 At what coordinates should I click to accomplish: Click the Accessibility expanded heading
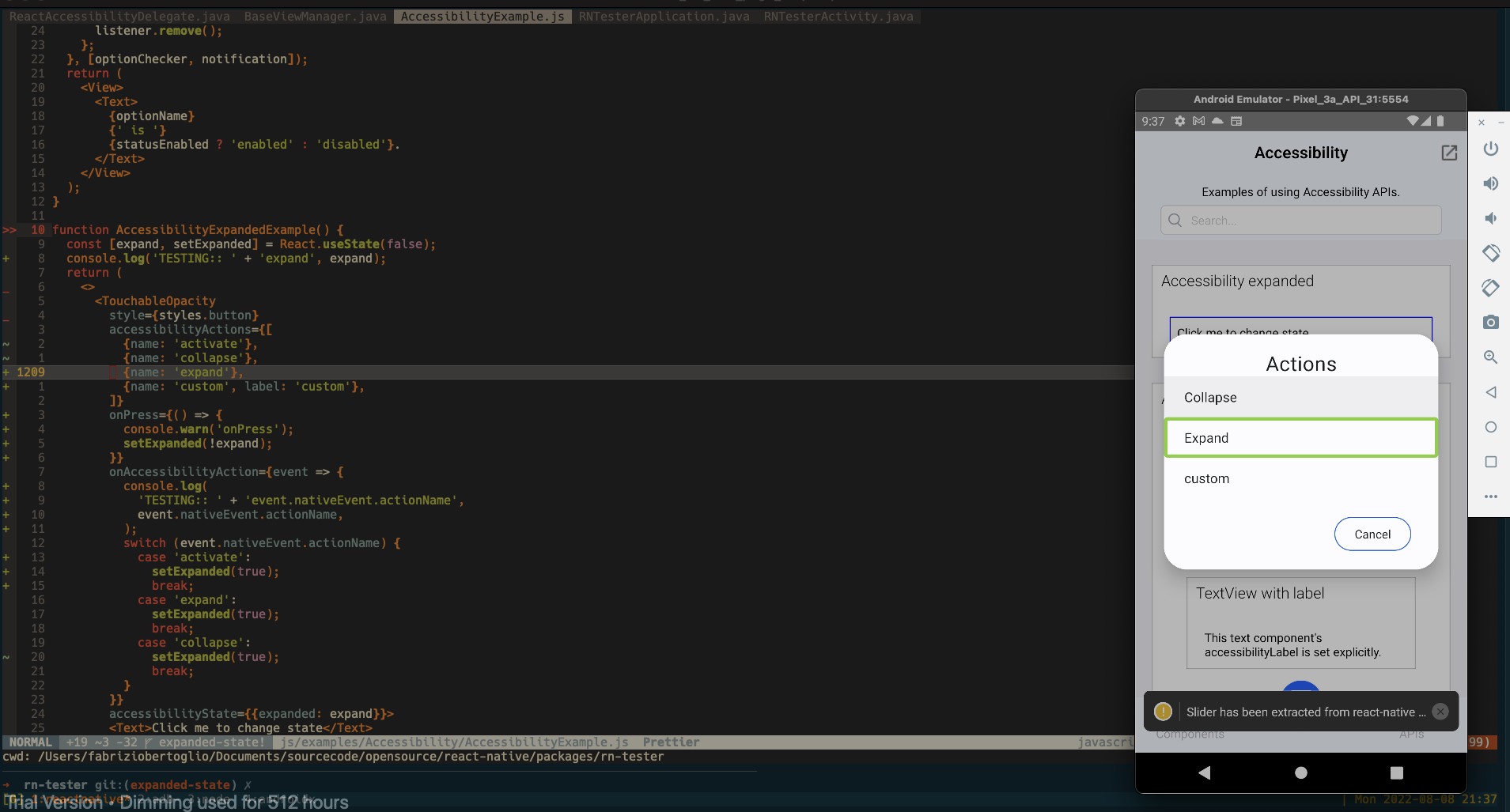(1237, 281)
